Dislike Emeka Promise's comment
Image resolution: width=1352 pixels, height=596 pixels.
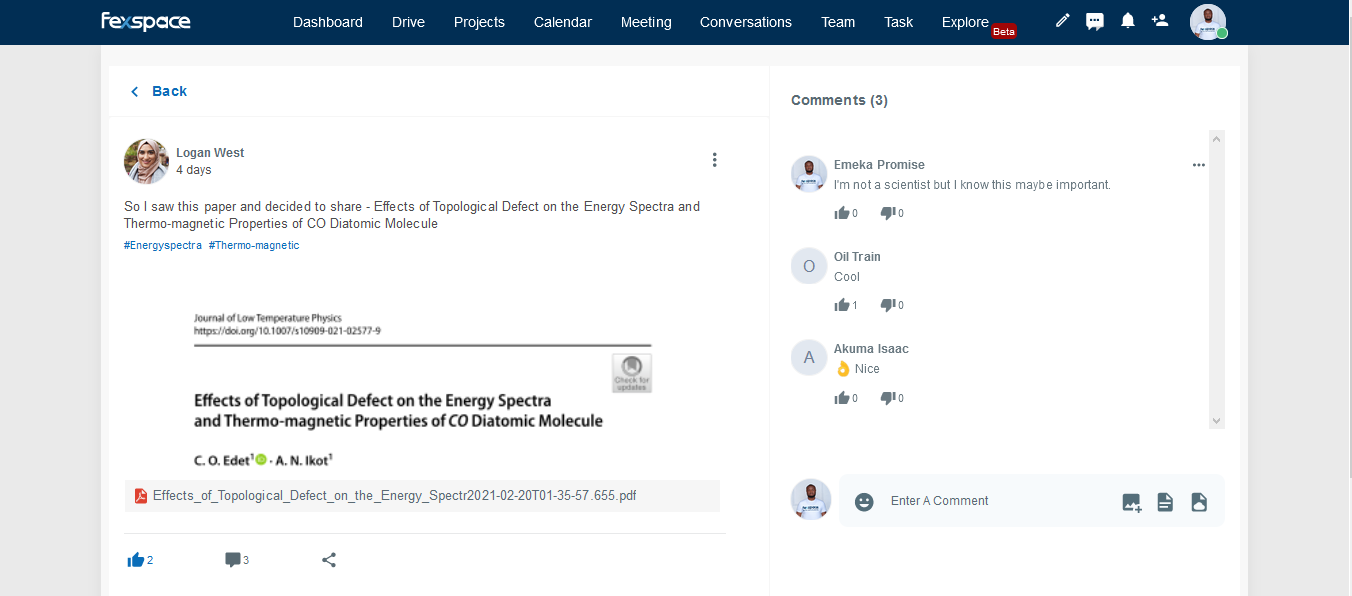coord(888,213)
